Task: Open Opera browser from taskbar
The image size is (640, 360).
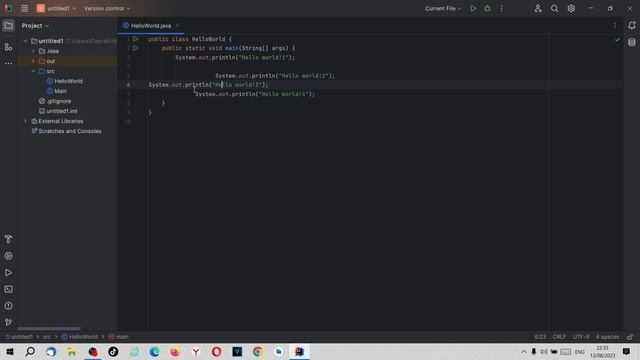Action: (x=216, y=351)
